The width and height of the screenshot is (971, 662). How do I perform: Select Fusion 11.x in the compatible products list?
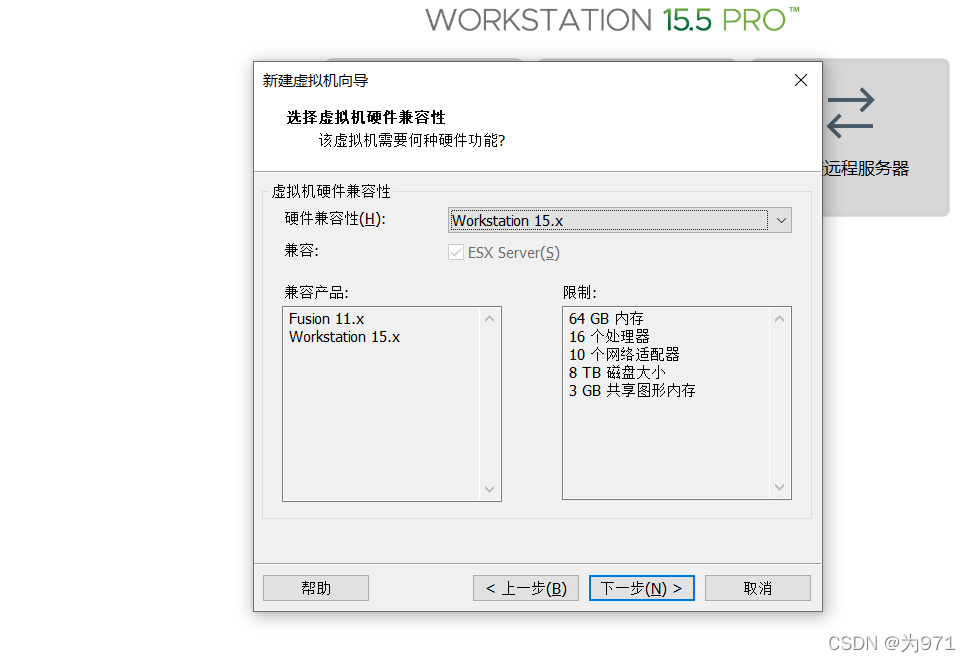(326, 319)
